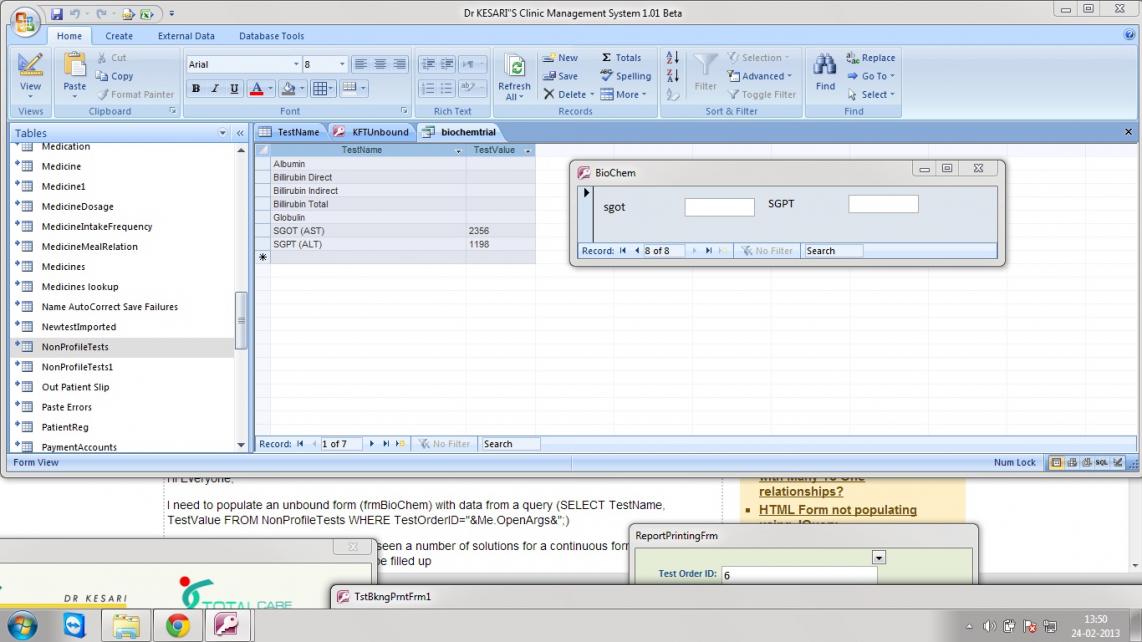Toggle Underline formatting
Image resolution: width=1142 pixels, height=642 pixels.
[x=234, y=89]
